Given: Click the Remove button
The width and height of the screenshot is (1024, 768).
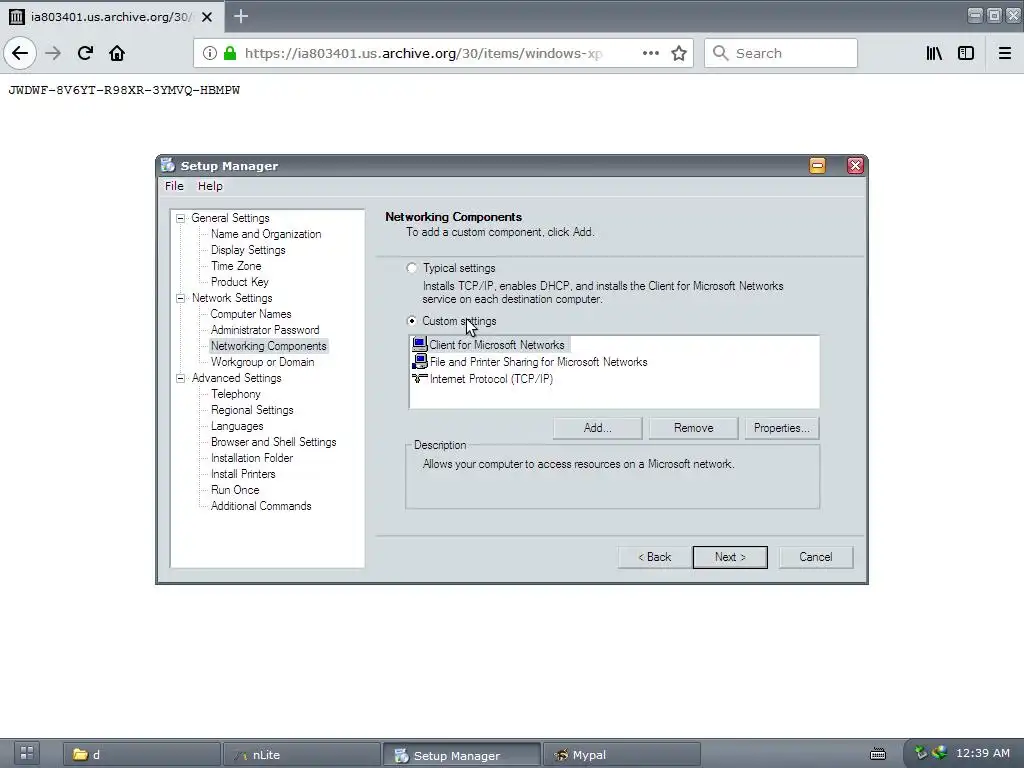Looking at the screenshot, I should (694, 428).
